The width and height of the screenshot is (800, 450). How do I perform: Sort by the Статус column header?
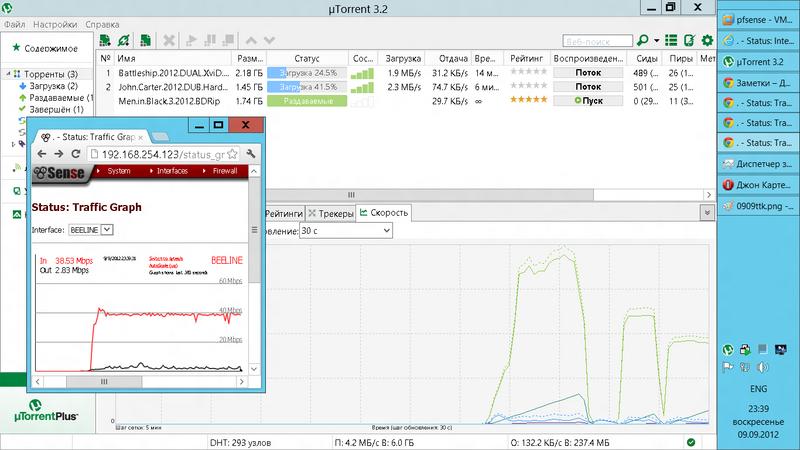pos(307,59)
